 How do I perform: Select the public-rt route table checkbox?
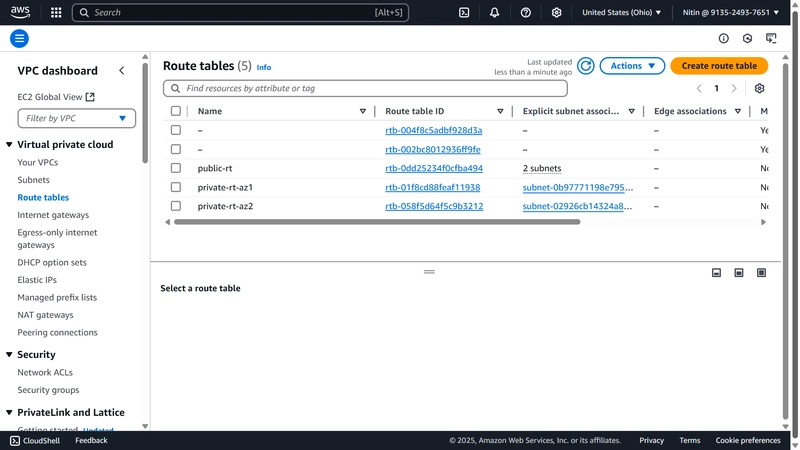[176, 168]
